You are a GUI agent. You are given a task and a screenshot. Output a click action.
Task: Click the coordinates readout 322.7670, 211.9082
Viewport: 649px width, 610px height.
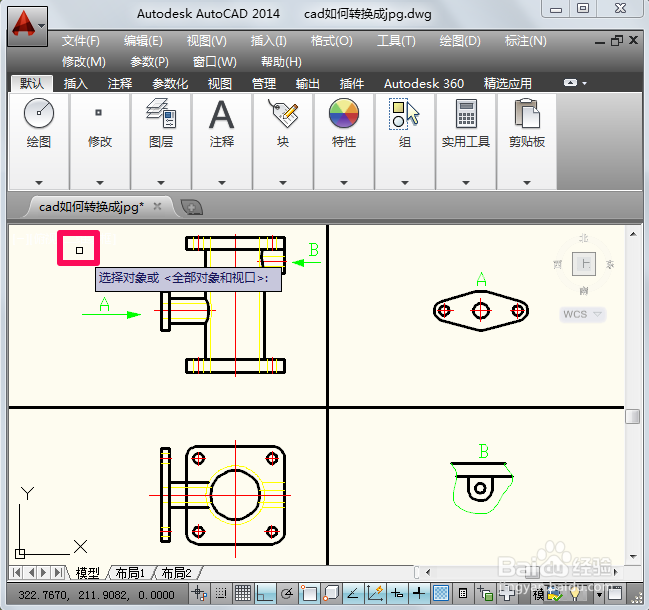click(x=96, y=595)
